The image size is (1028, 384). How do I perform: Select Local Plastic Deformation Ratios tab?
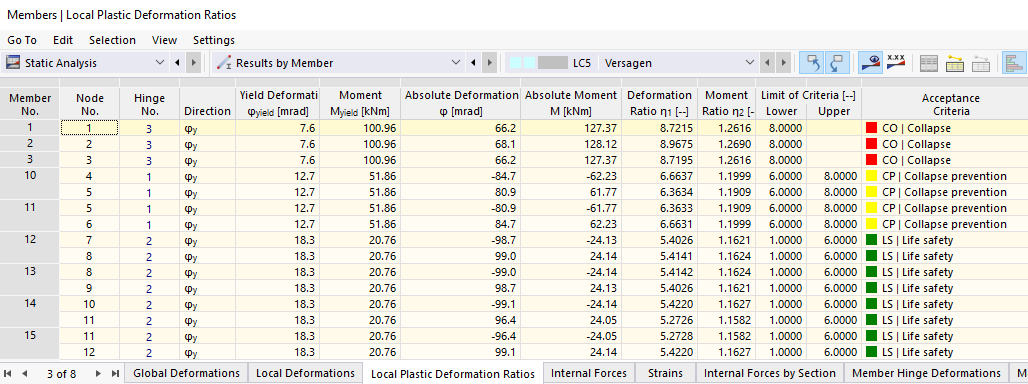(452, 374)
